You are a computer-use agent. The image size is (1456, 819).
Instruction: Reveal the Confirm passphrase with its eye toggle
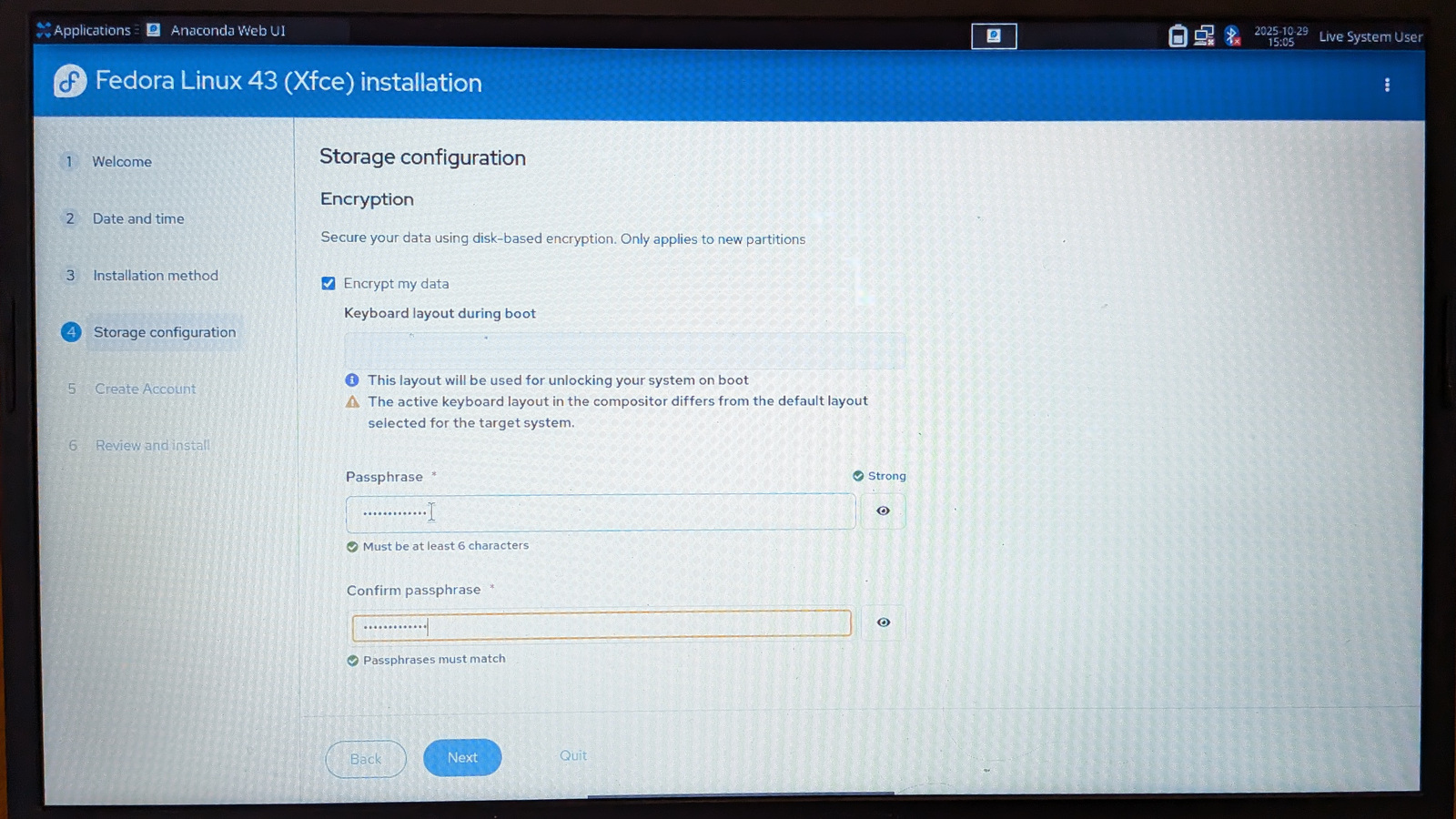click(x=882, y=622)
